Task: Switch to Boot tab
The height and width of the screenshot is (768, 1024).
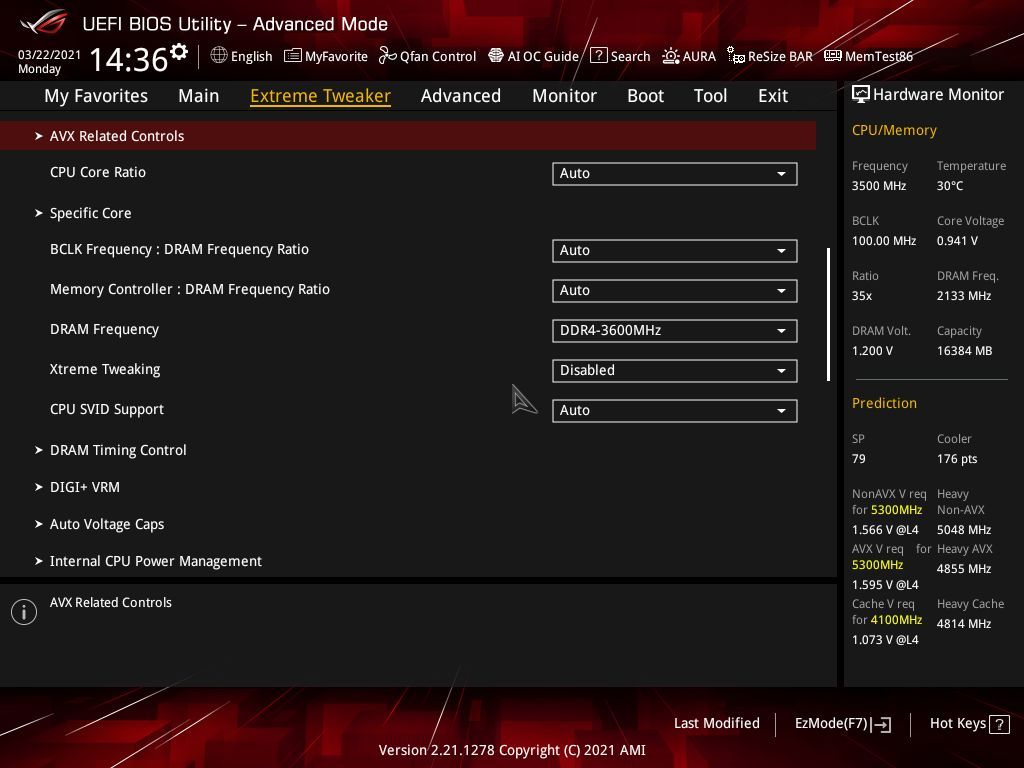Action: pyautogui.click(x=645, y=96)
